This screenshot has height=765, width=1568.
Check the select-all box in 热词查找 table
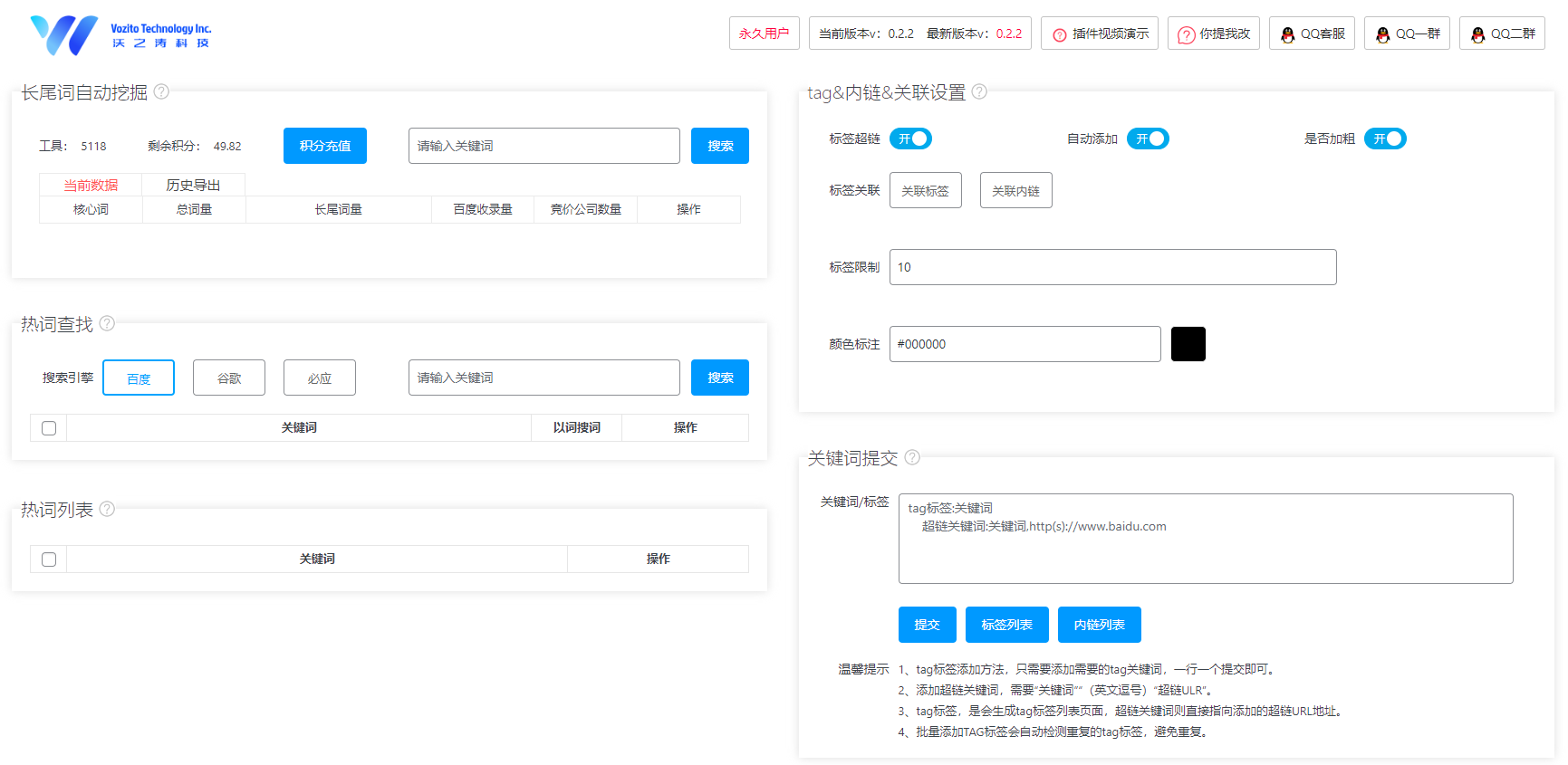[49, 428]
